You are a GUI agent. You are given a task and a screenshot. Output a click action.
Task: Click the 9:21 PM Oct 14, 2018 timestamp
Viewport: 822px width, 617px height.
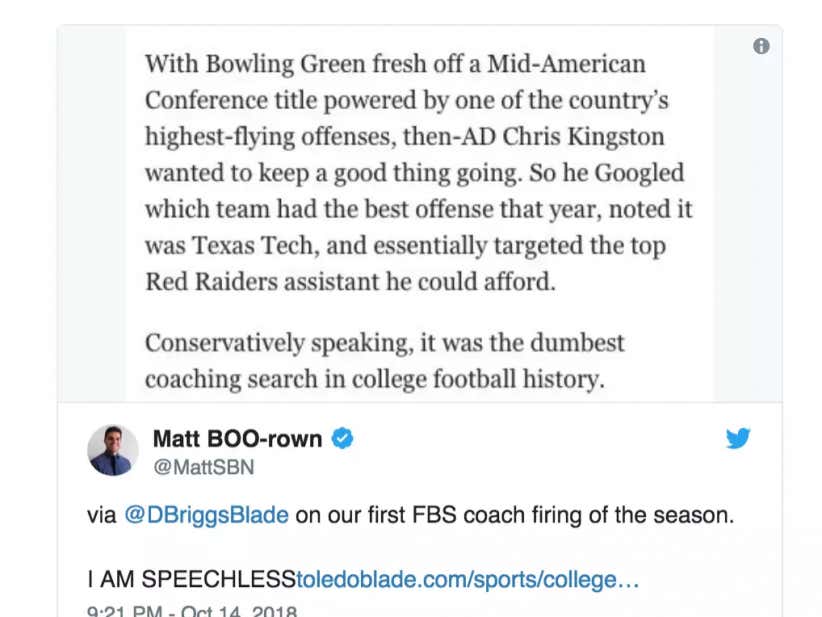click(x=192, y=610)
